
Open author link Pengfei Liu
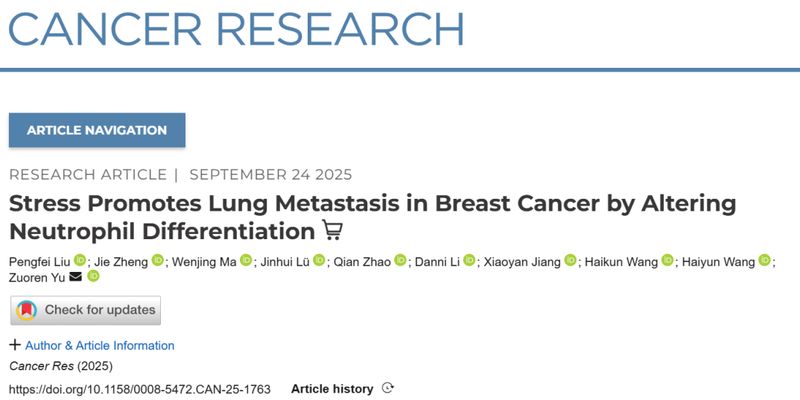pyautogui.click(x=38, y=261)
